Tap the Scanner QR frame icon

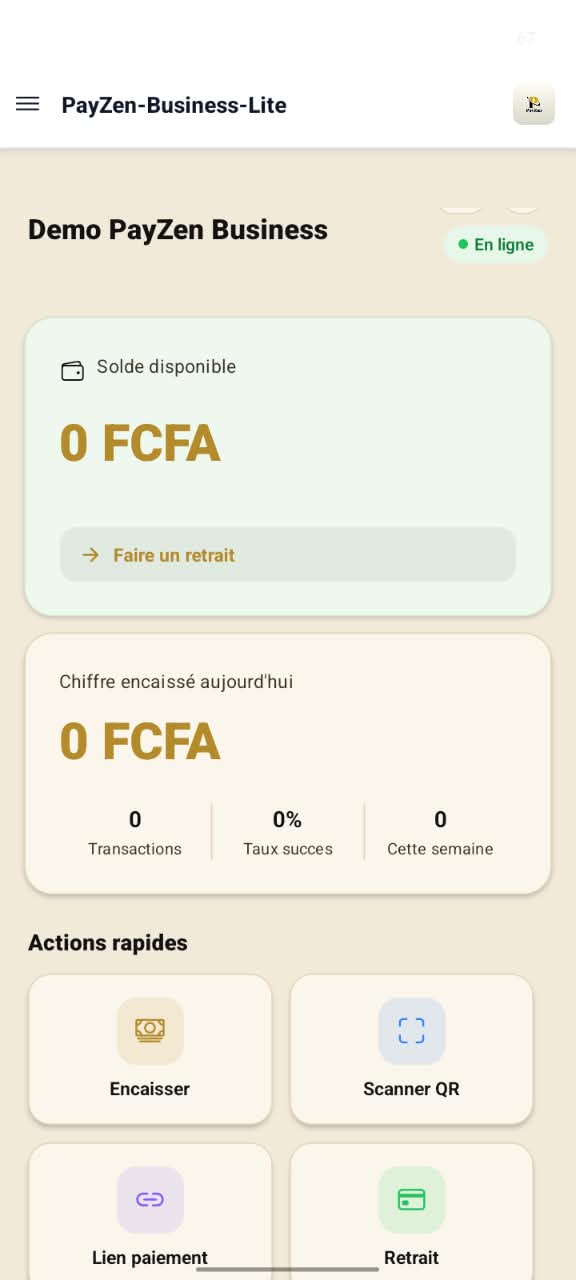(x=411, y=1030)
